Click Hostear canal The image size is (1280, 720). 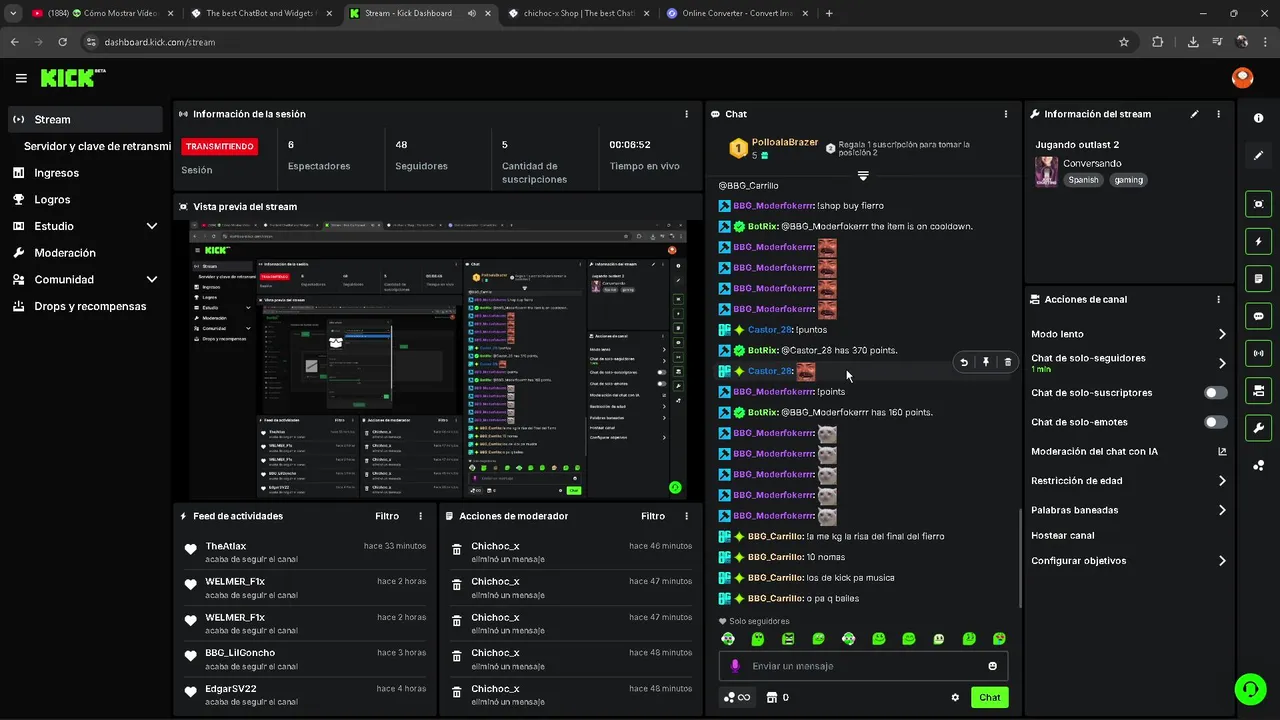pyautogui.click(x=1063, y=536)
